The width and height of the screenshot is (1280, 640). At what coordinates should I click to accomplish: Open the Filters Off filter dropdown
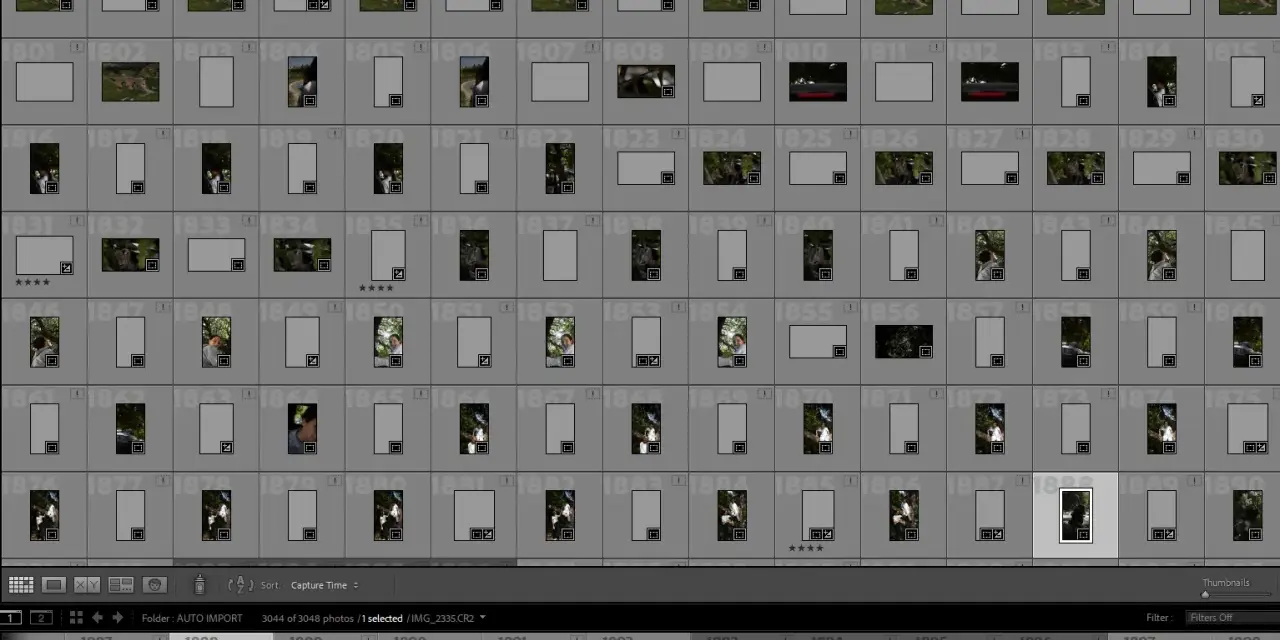pyautogui.click(x=1232, y=618)
